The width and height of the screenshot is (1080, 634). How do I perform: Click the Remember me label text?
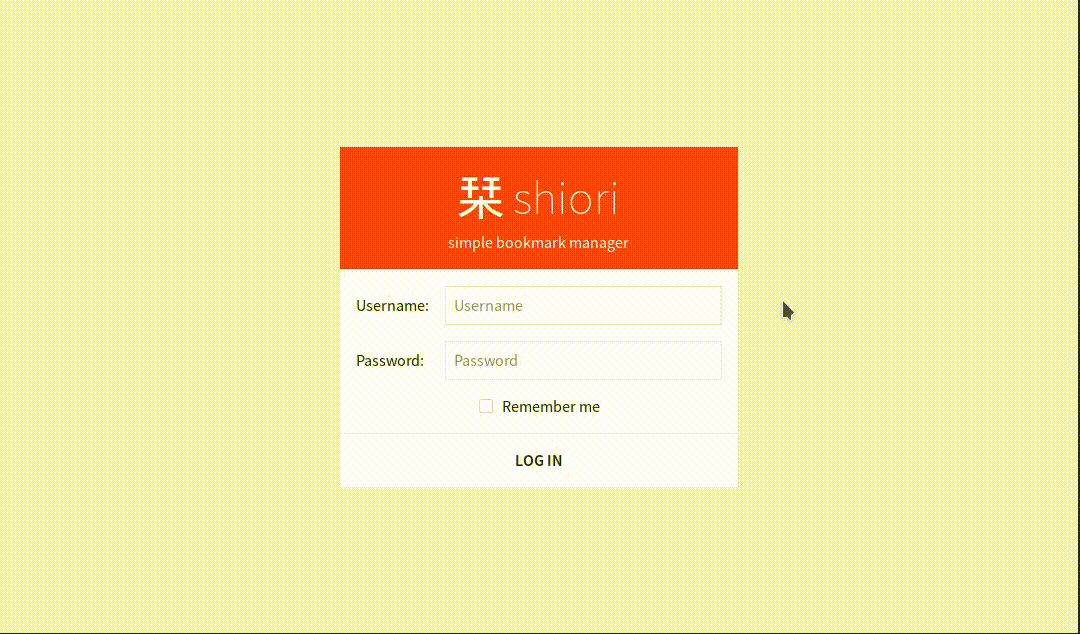click(550, 406)
